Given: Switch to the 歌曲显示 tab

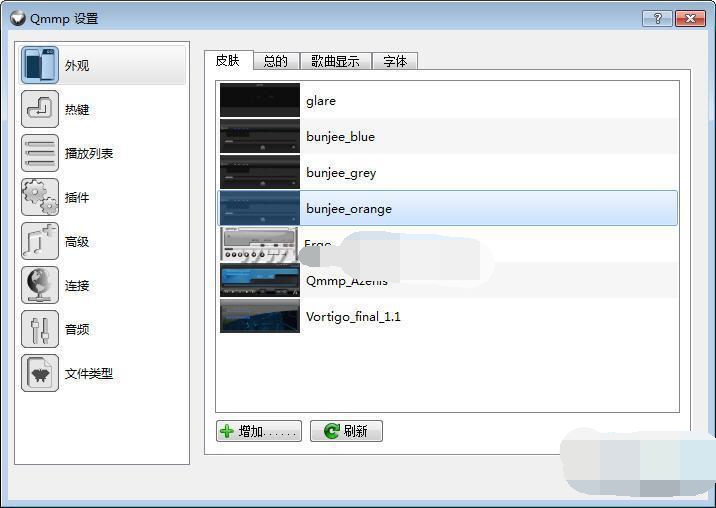Looking at the screenshot, I should coord(335,61).
